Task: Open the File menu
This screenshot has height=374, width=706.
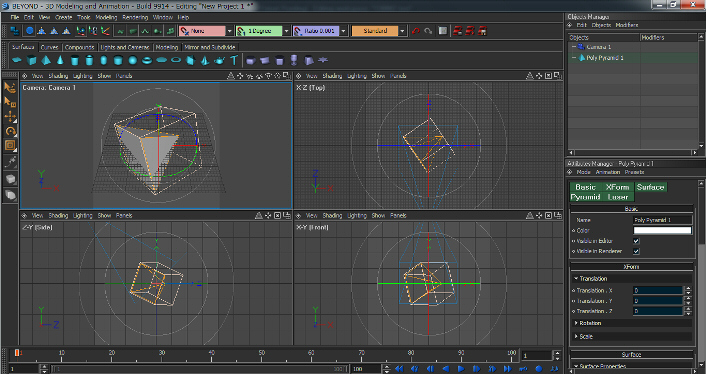Action: click(x=15, y=17)
